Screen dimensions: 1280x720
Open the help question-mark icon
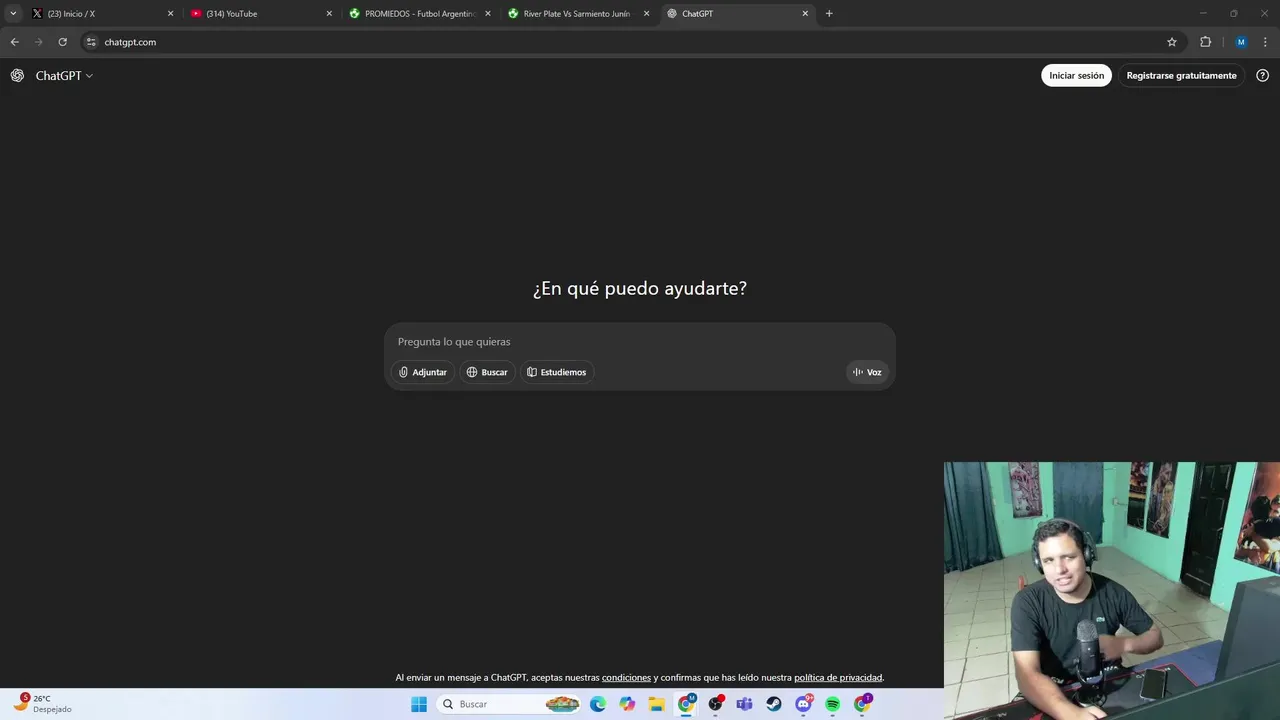point(1262,76)
